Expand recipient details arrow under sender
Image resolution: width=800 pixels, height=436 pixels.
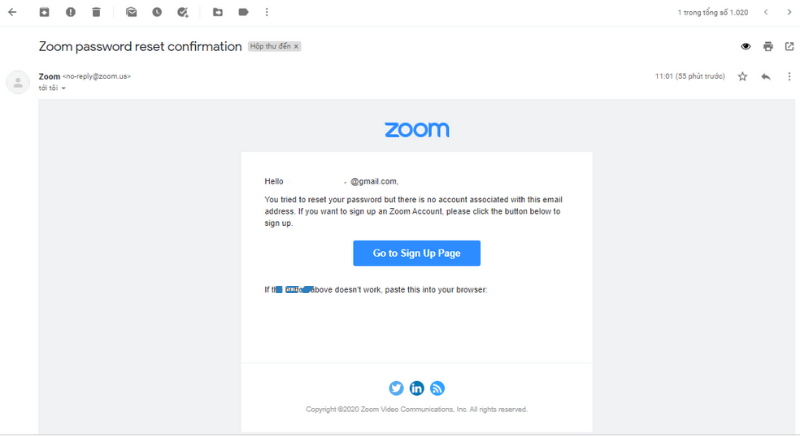tap(64, 88)
